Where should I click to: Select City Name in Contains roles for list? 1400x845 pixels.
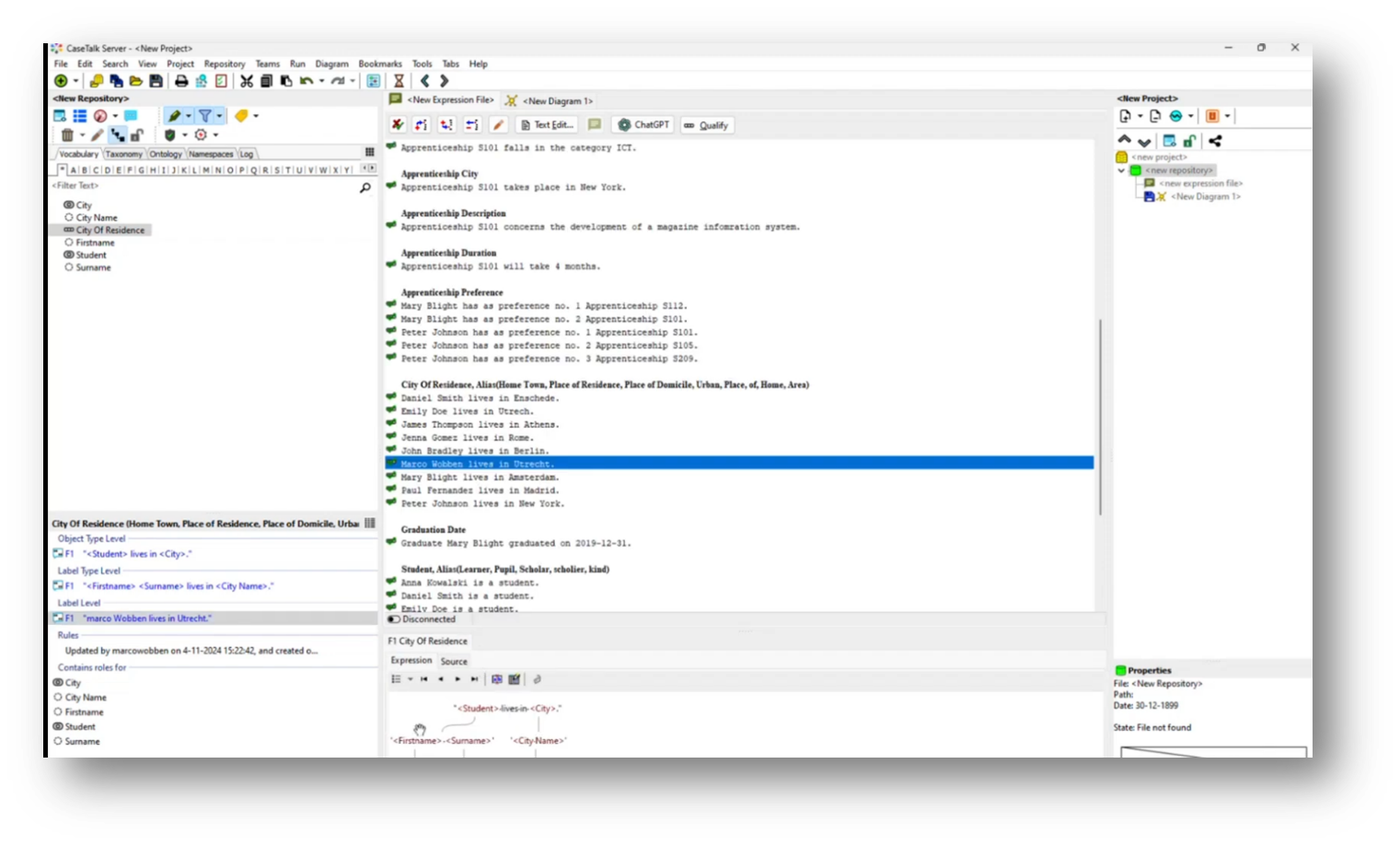coord(86,698)
